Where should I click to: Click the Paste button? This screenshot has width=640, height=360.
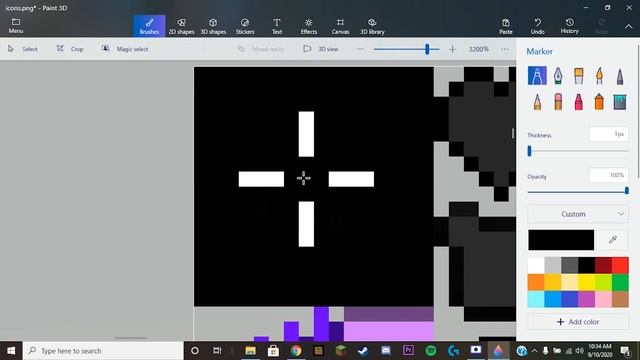point(506,26)
